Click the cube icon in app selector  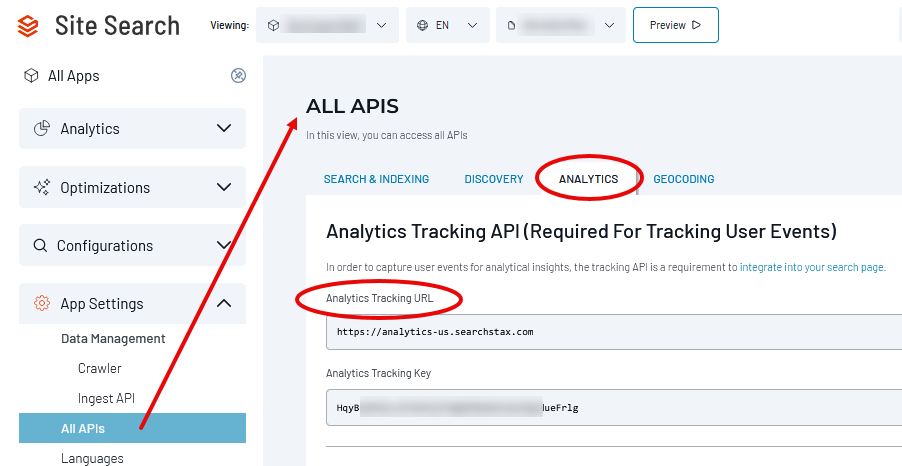pos(273,25)
